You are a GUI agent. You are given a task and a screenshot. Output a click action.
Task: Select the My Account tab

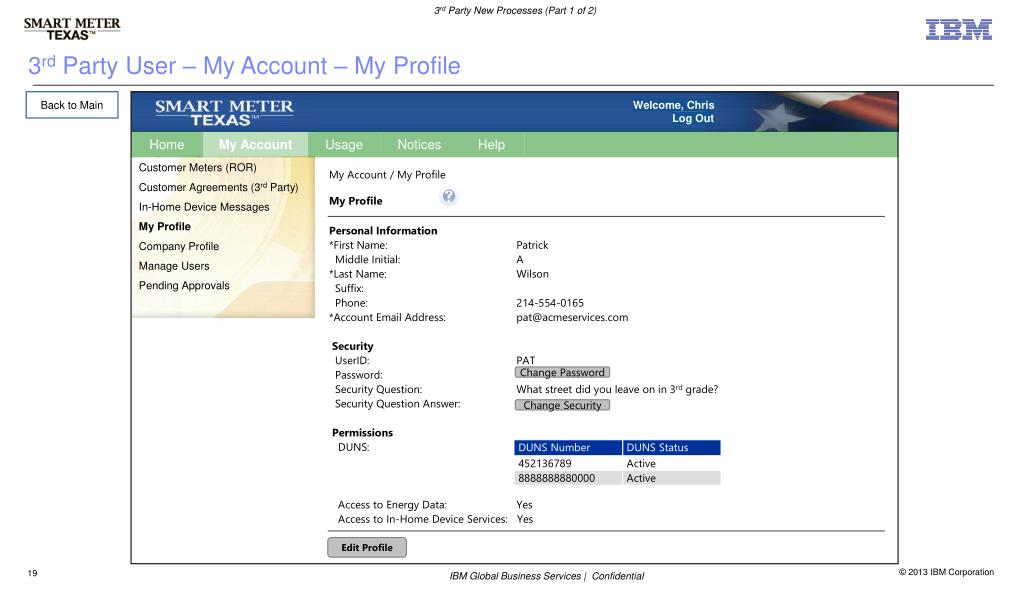(255, 144)
